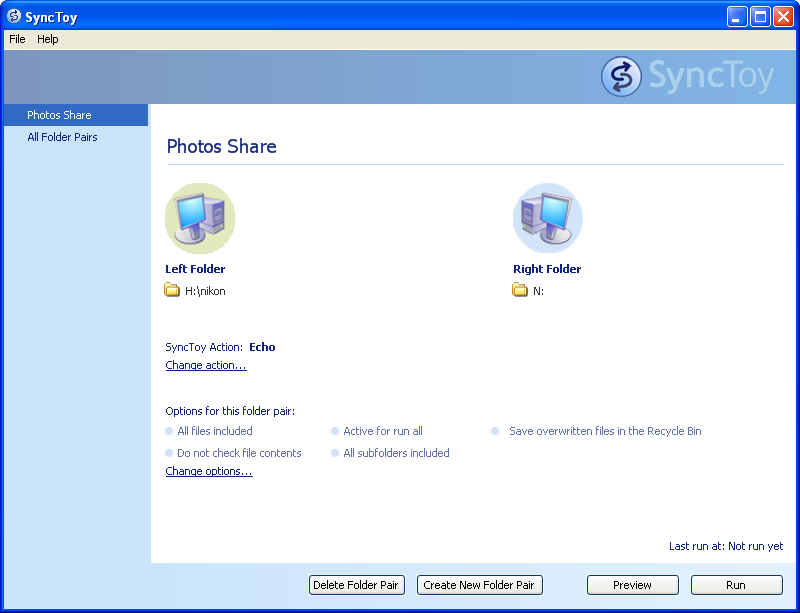Select Photos Share in the sidebar

(x=76, y=115)
